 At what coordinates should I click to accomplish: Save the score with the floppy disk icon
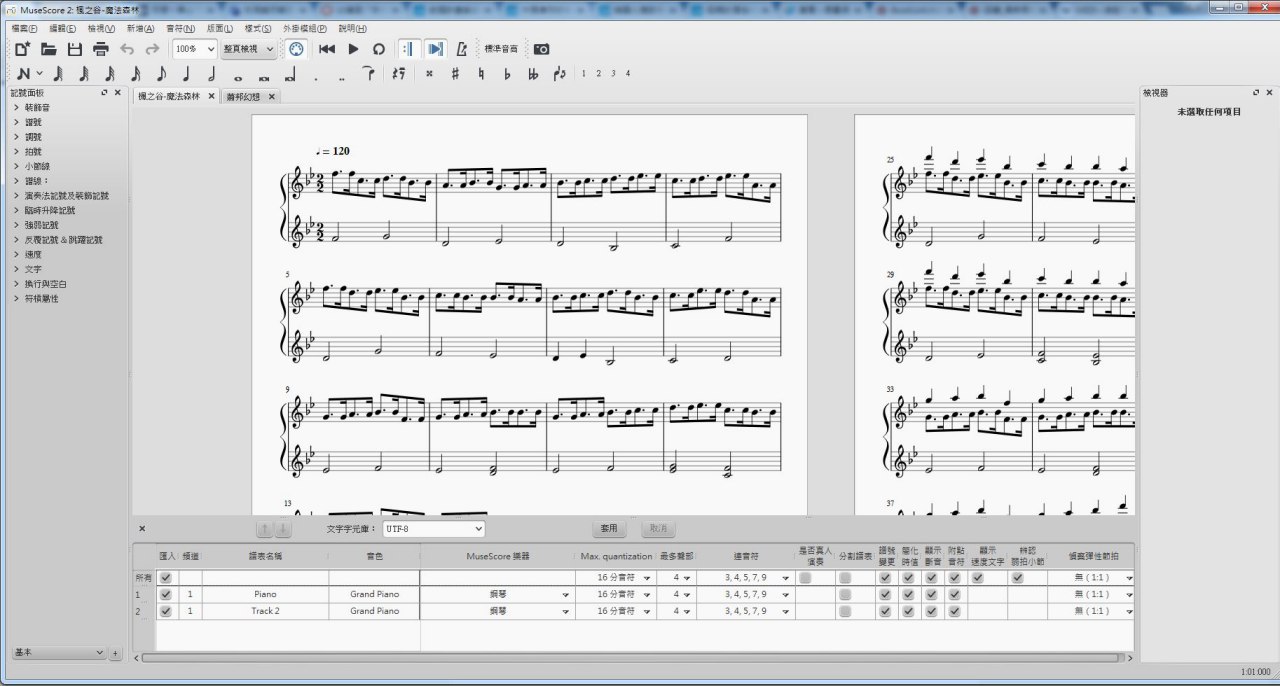[x=75, y=49]
